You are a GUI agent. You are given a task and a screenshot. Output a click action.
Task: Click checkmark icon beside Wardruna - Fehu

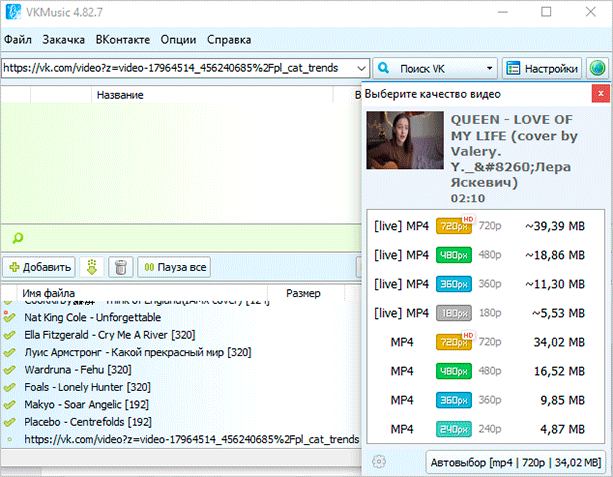click(9, 370)
